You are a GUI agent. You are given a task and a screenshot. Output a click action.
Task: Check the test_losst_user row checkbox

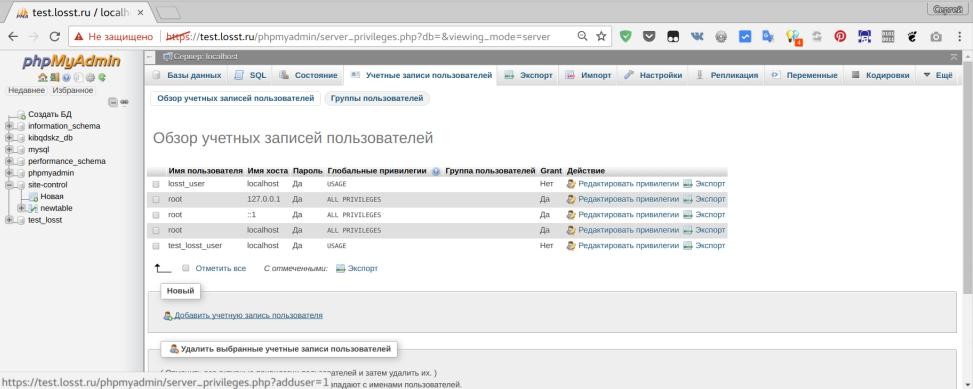point(156,246)
